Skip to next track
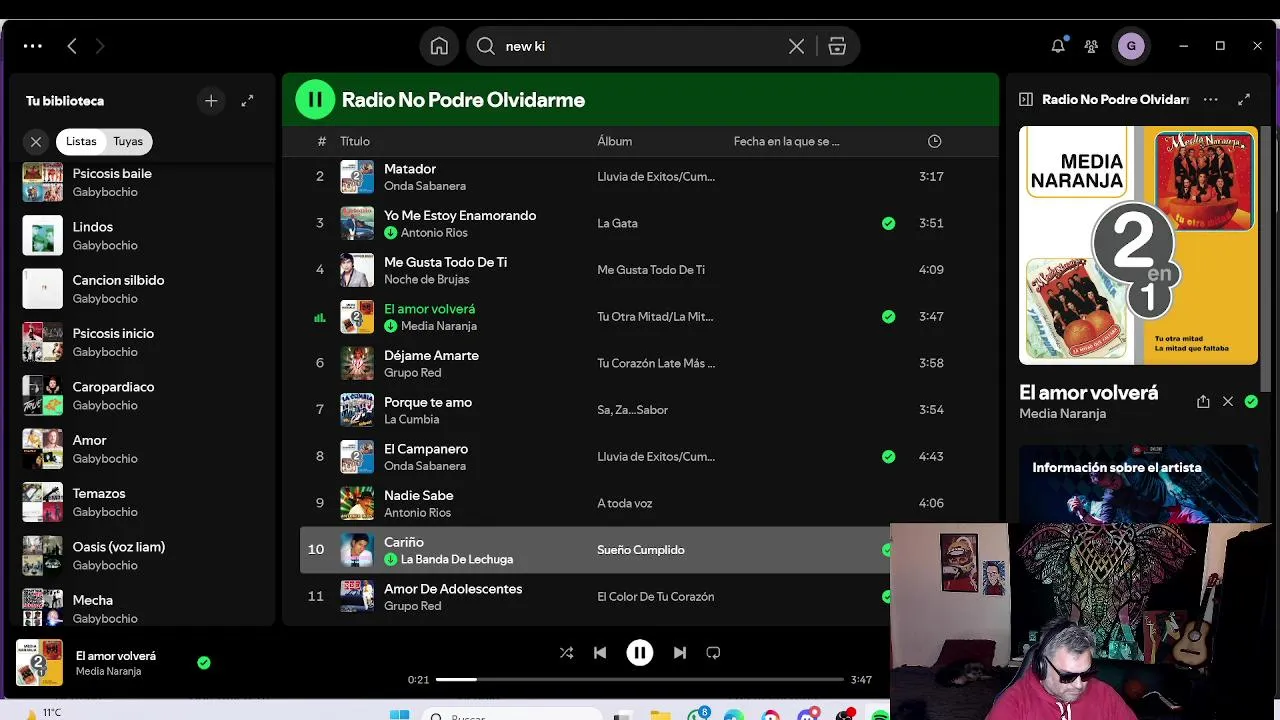The width and height of the screenshot is (1280, 720). tap(680, 652)
